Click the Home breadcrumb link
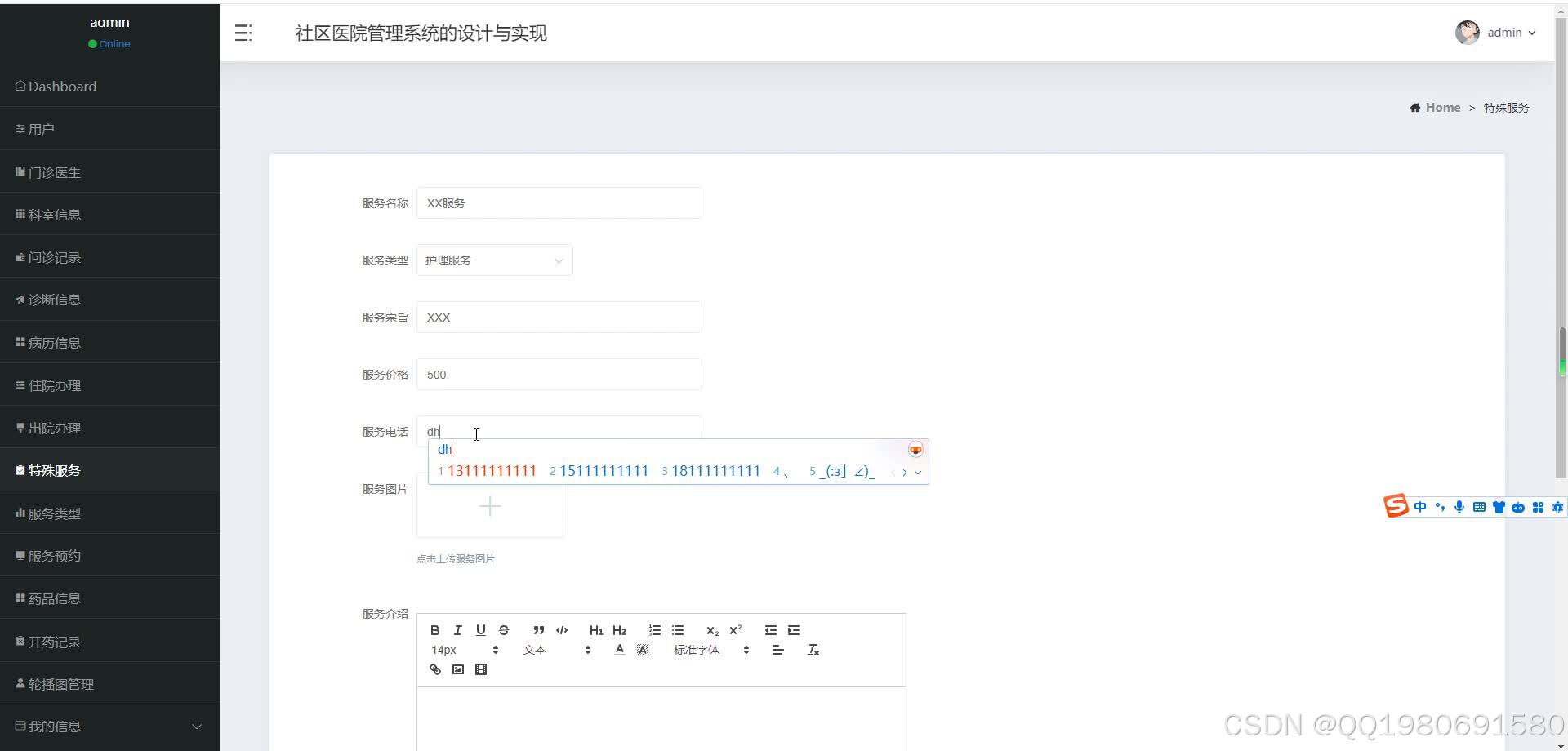The width and height of the screenshot is (1568, 751). click(1442, 107)
